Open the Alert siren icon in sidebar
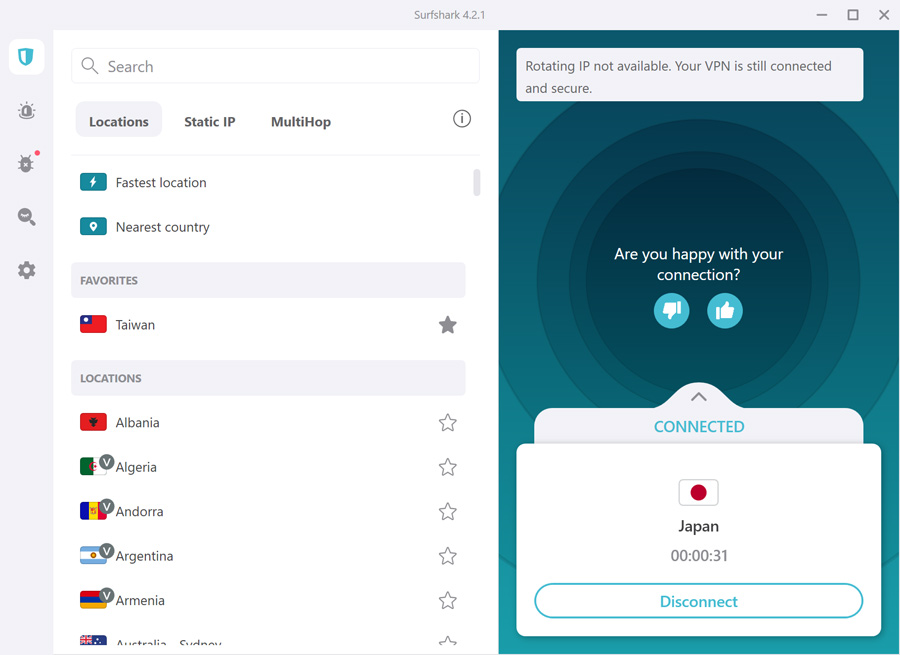Screen dimensions: 900x655 26,110
